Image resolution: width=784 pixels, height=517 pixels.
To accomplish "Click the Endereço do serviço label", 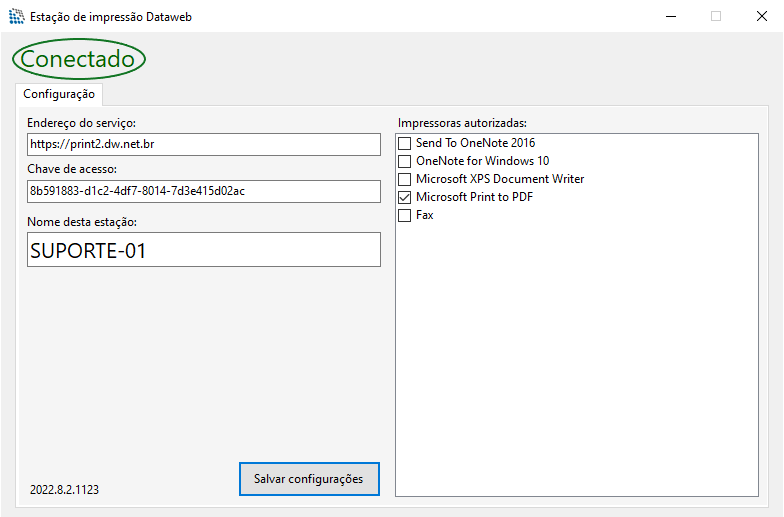I will [x=82, y=123].
